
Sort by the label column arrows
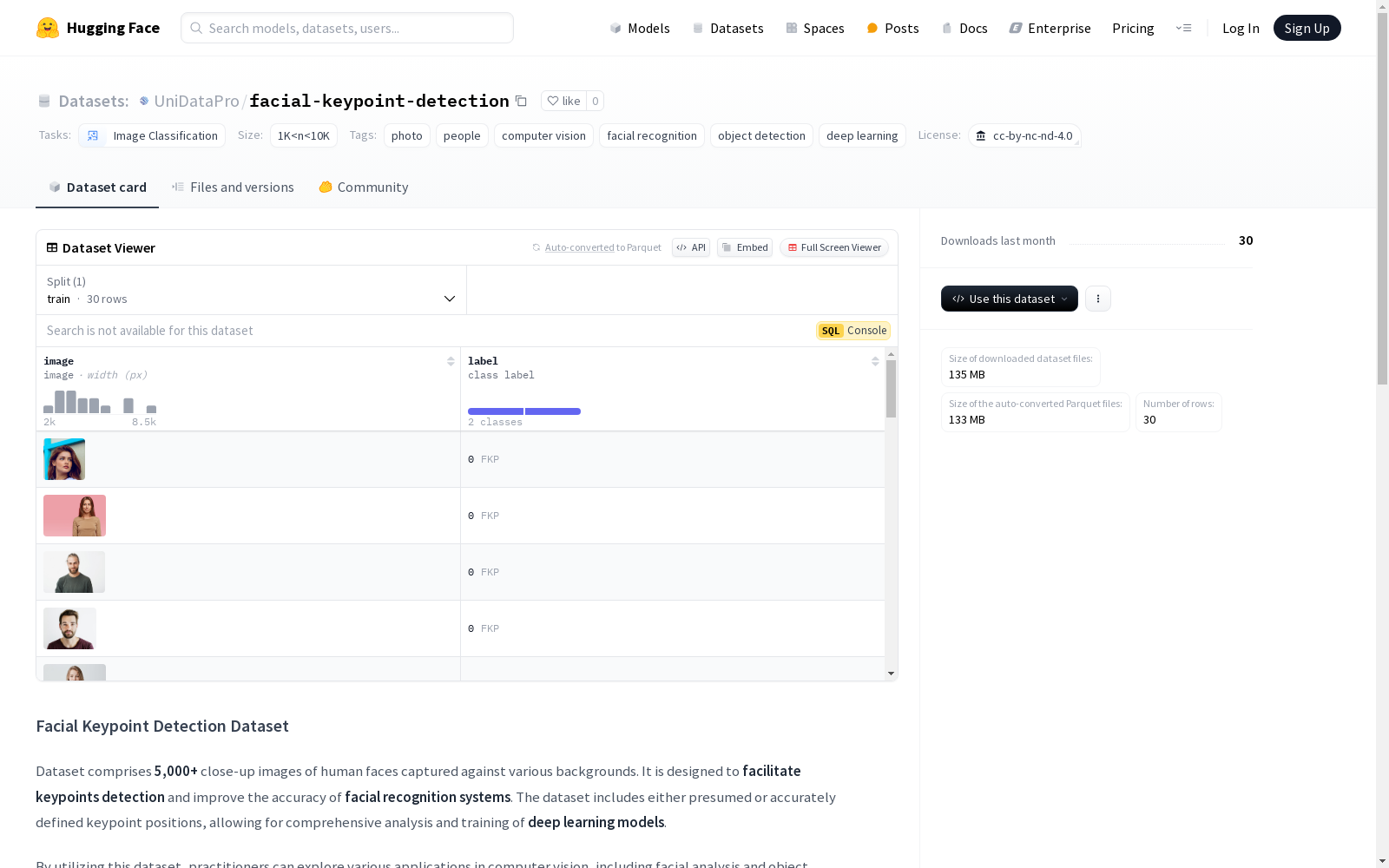[875, 361]
